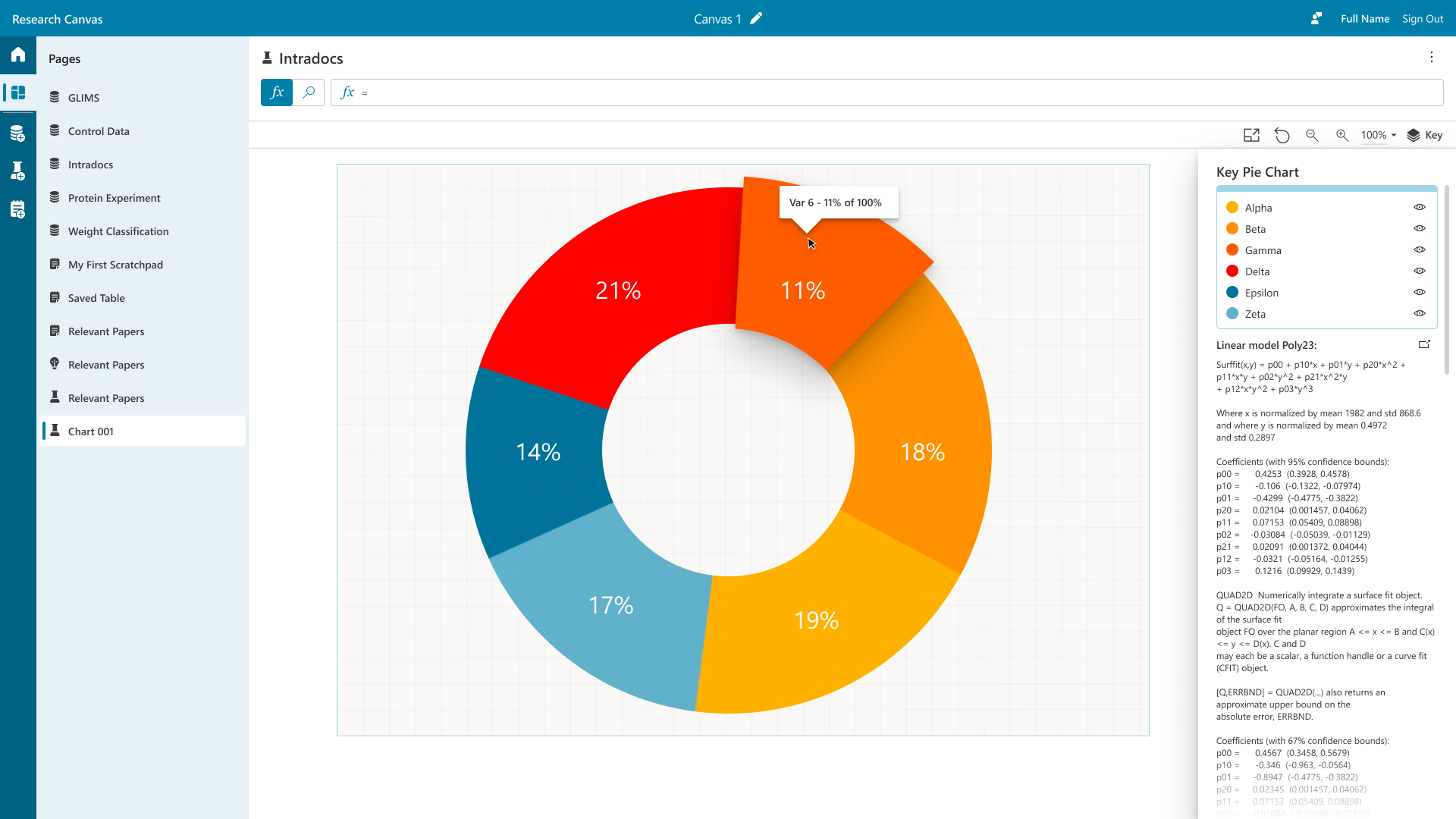Click the reset view rotate icon

point(1282,136)
